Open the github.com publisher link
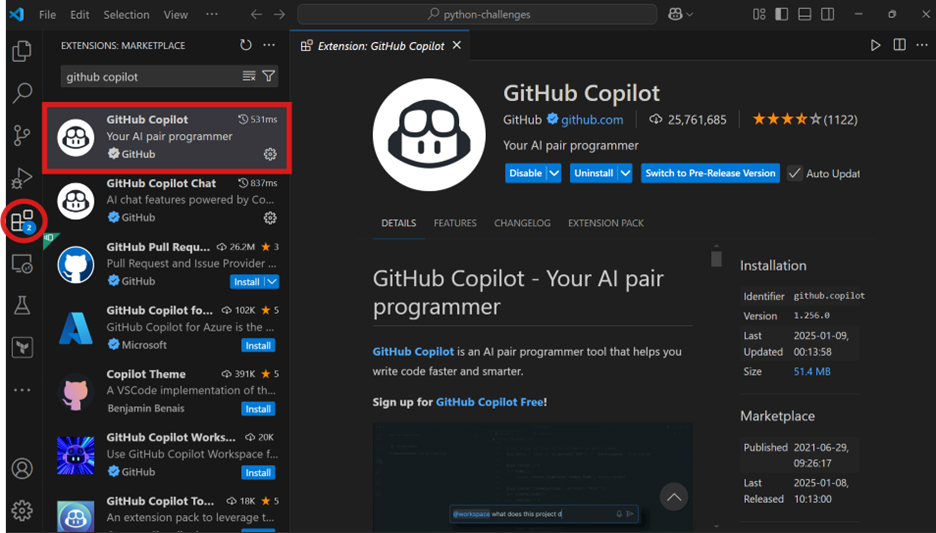 (592, 120)
